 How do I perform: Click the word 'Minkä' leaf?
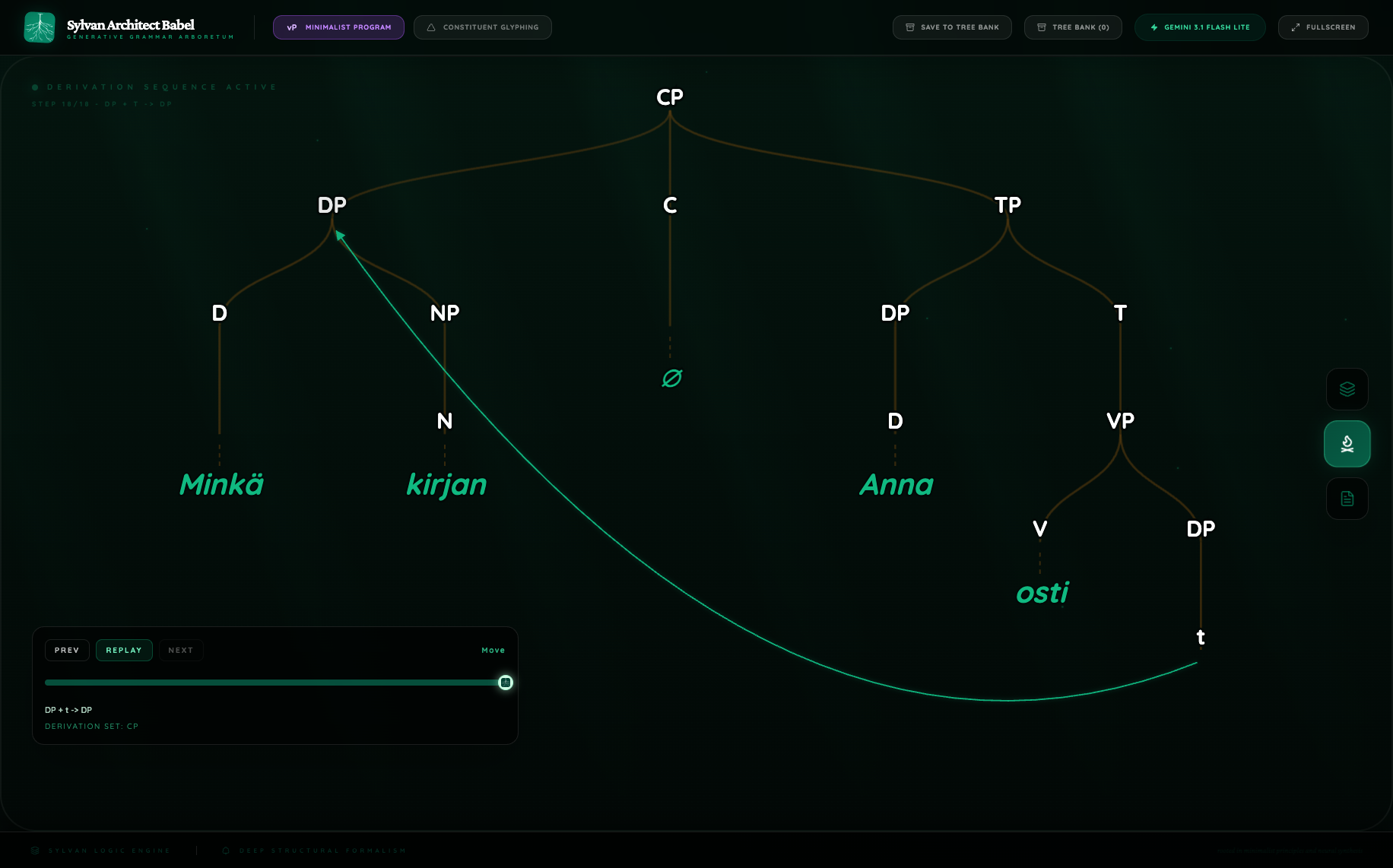[x=221, y=485]
